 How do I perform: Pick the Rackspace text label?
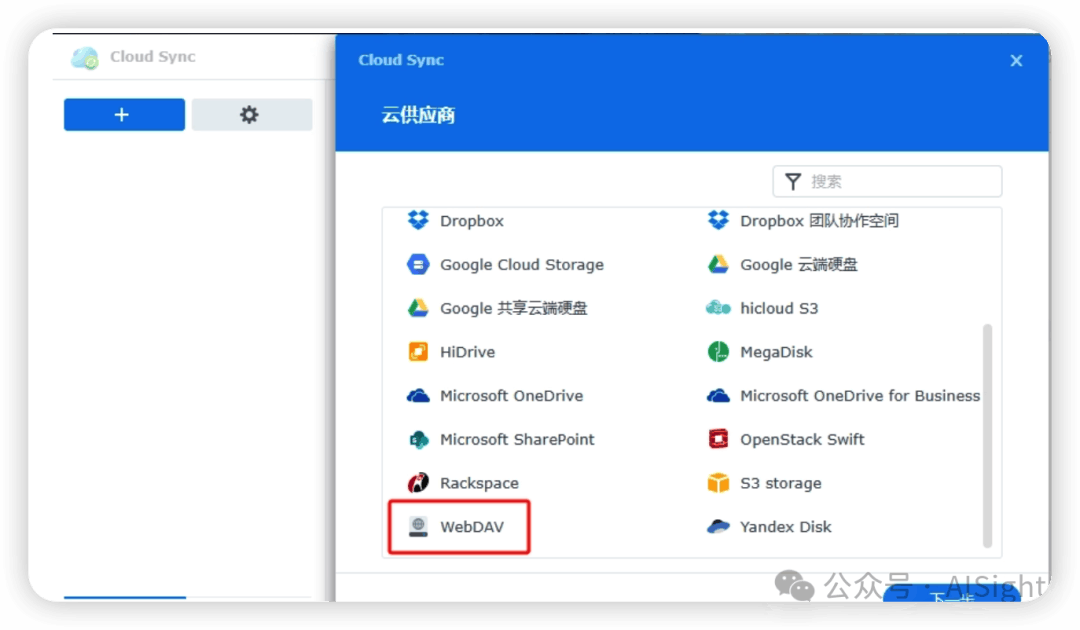tap(479, 483)
